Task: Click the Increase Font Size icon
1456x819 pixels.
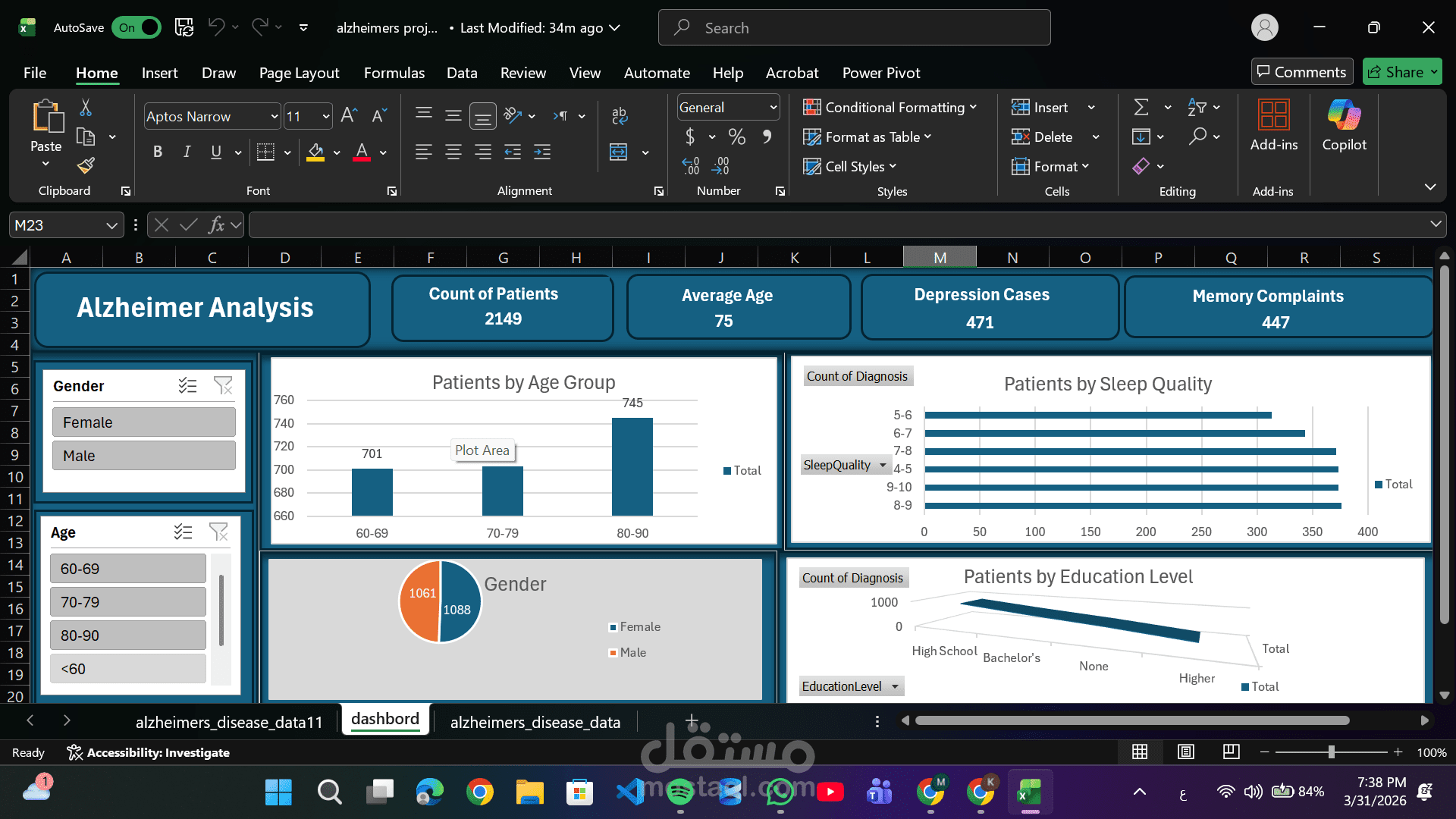Action: [x=349, y=115]
